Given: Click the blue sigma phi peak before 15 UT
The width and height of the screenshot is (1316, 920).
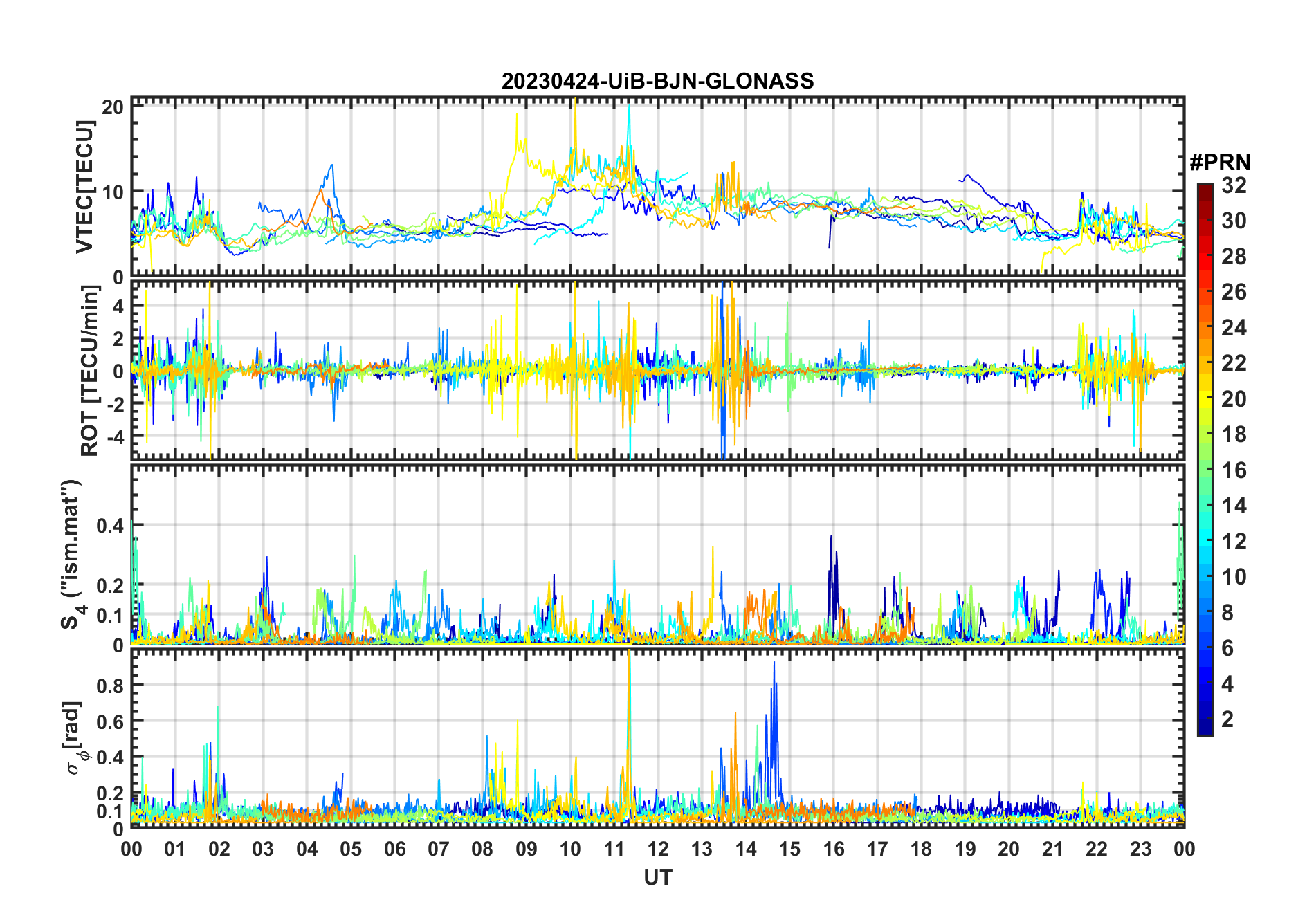Looking at the screenshot, I should [774, 665].
